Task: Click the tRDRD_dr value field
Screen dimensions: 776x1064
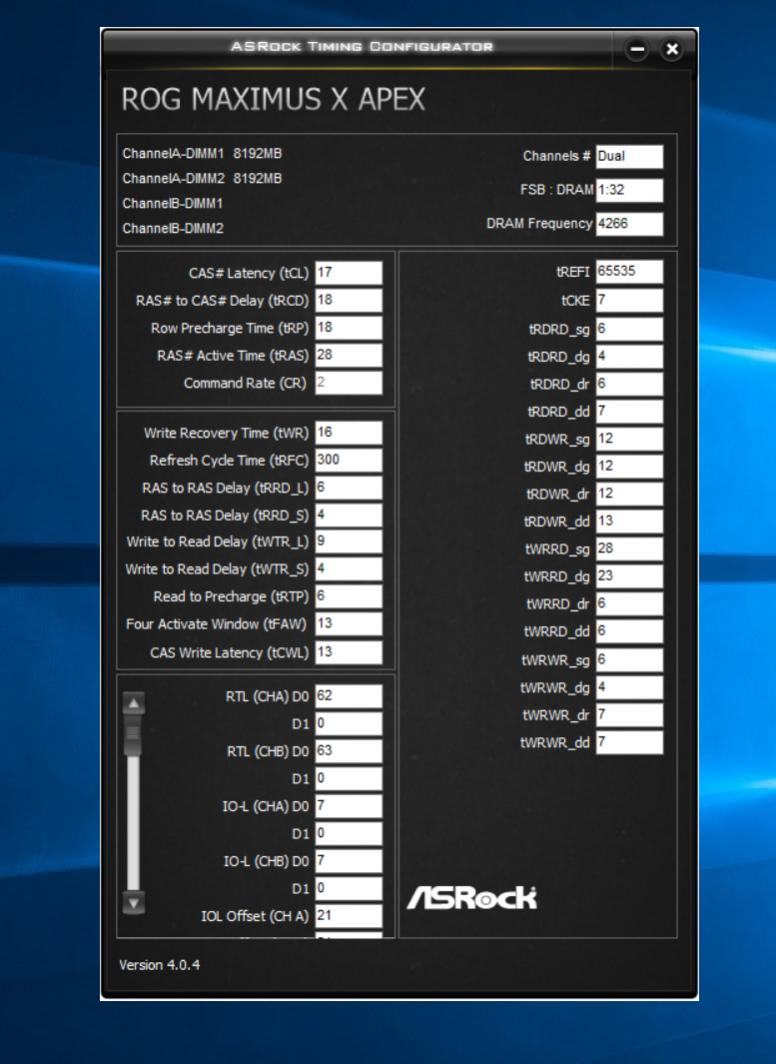Action: pos(629,384)
